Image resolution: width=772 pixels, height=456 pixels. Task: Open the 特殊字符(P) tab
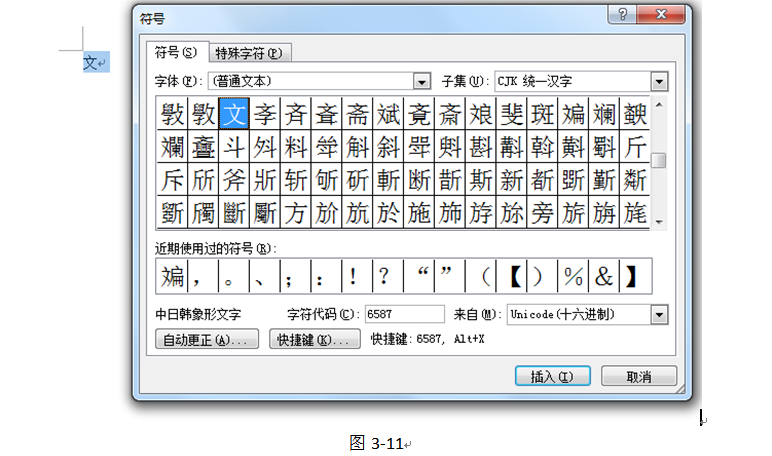250,53
